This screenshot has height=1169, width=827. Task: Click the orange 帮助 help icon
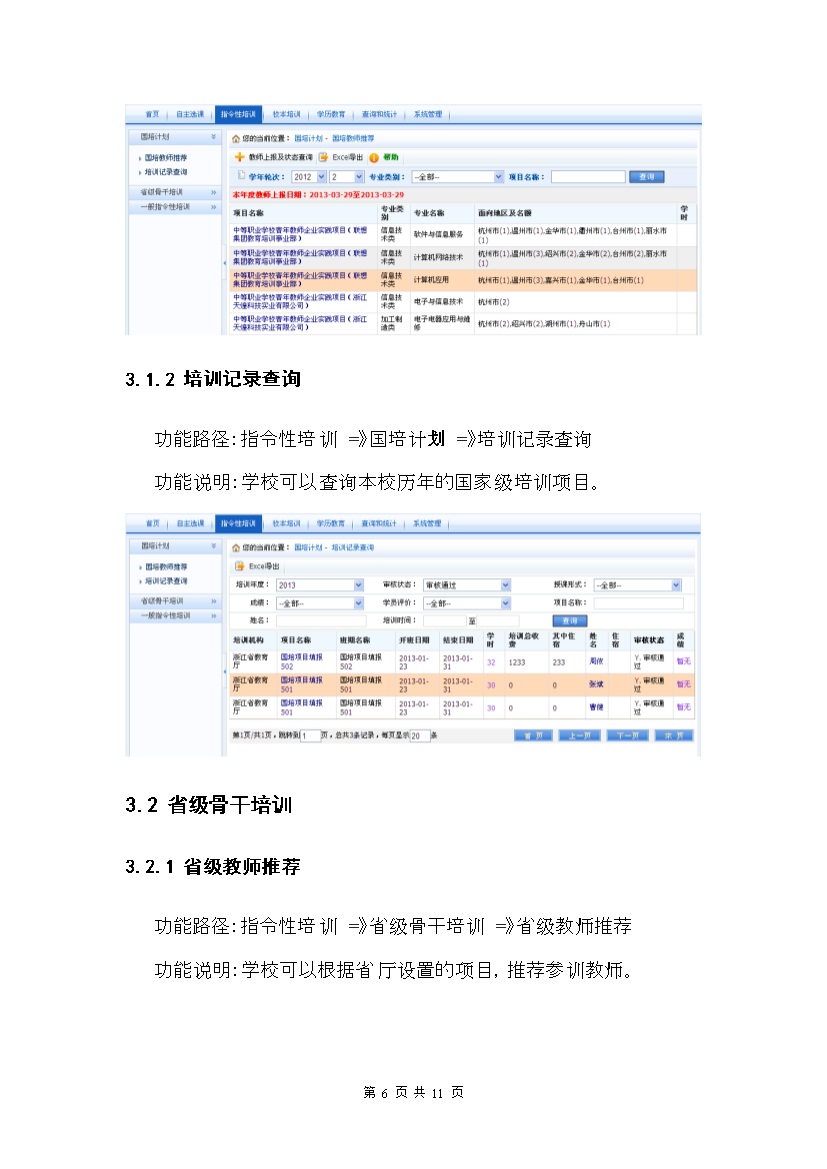(374, 158)
